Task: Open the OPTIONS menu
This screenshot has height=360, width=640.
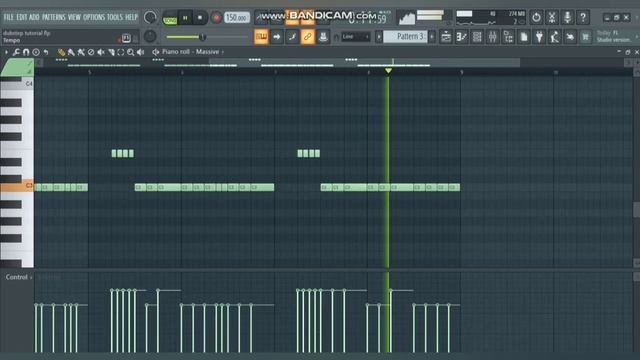Action: point(94,17)
